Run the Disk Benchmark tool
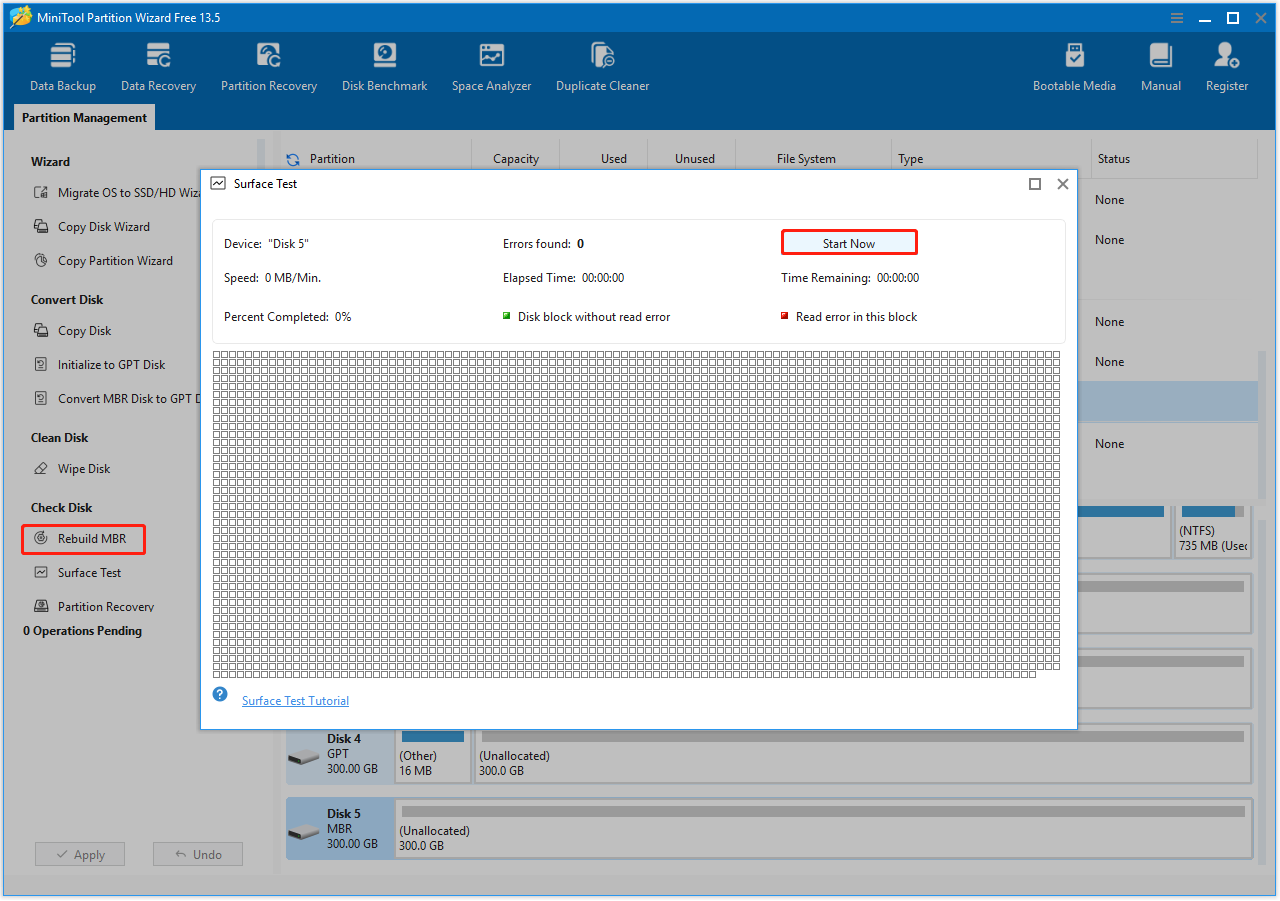Screen dimensions: 1280x901 (384, 63)
